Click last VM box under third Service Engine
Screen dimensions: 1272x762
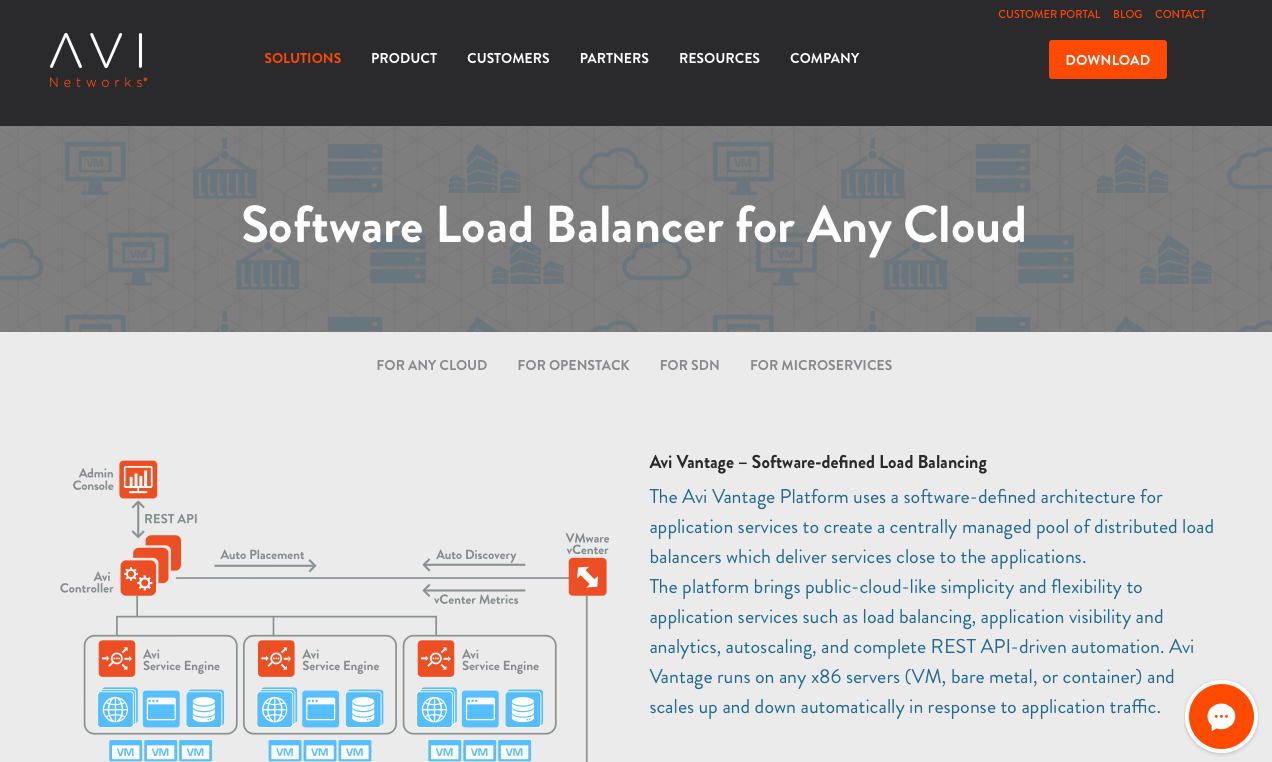[x=514, y=751]
